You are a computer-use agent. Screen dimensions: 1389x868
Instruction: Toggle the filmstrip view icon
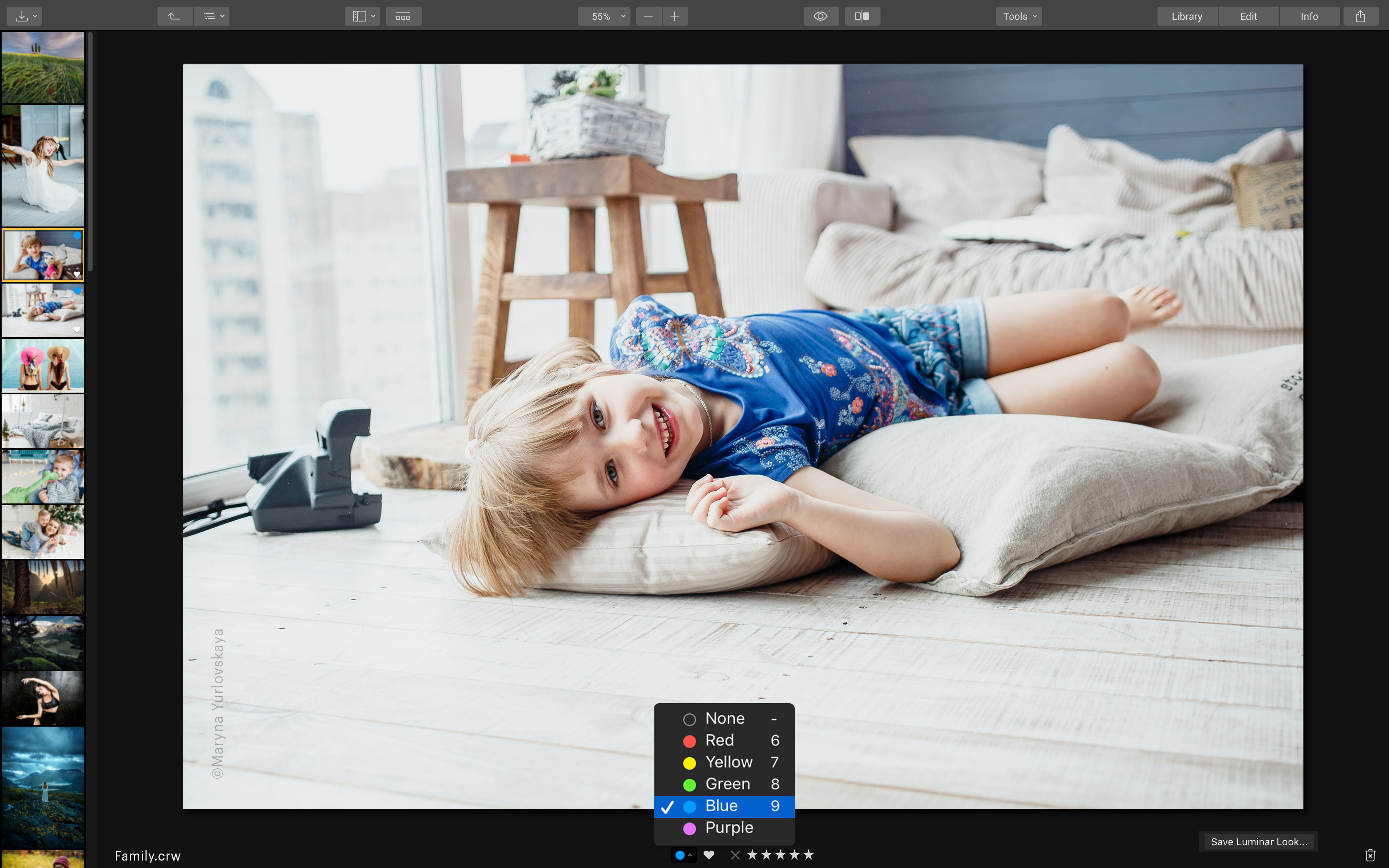[403, 16]
